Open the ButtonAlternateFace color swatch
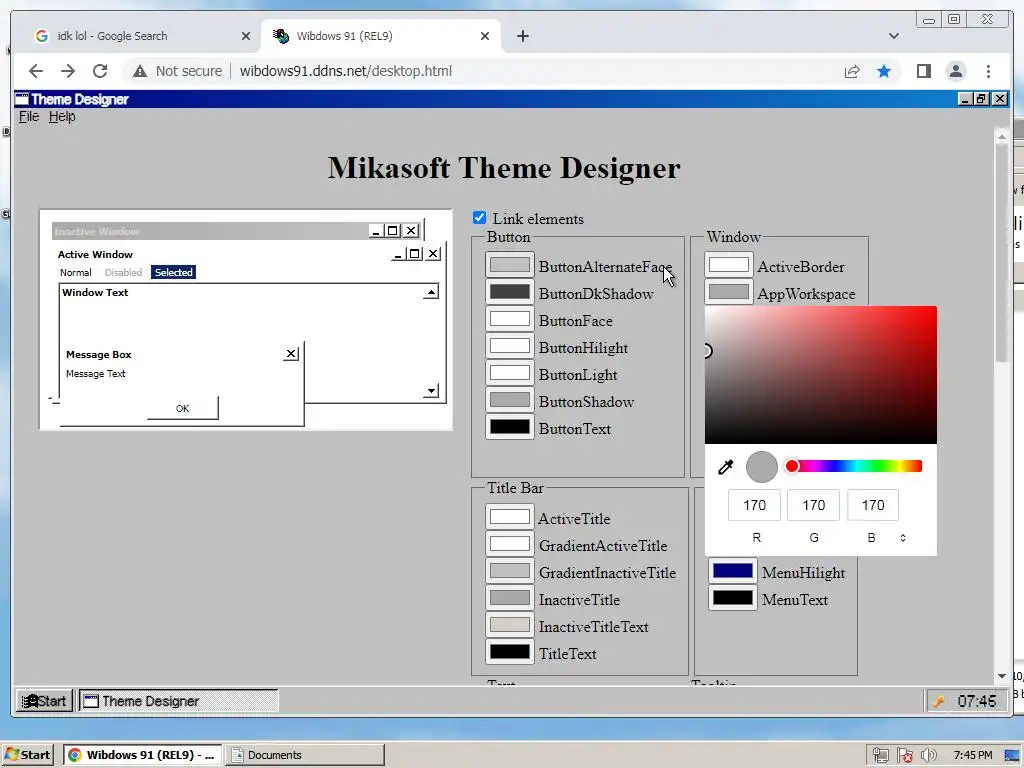 tap(509, 265)
